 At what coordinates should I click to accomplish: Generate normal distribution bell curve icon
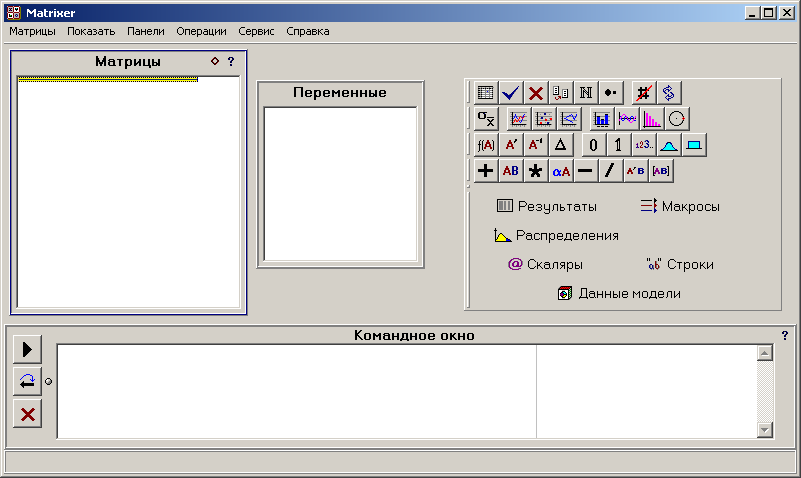[x=669, y=145]
